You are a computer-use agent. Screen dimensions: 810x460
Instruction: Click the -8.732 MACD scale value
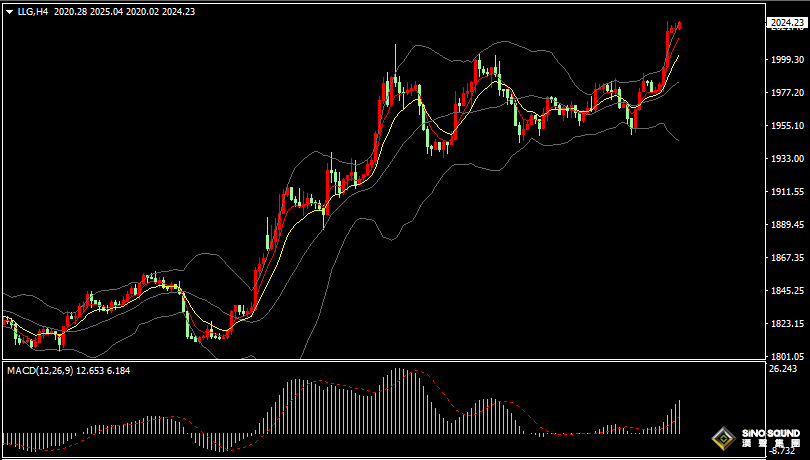pyautogui.click(x=782, y=453)
